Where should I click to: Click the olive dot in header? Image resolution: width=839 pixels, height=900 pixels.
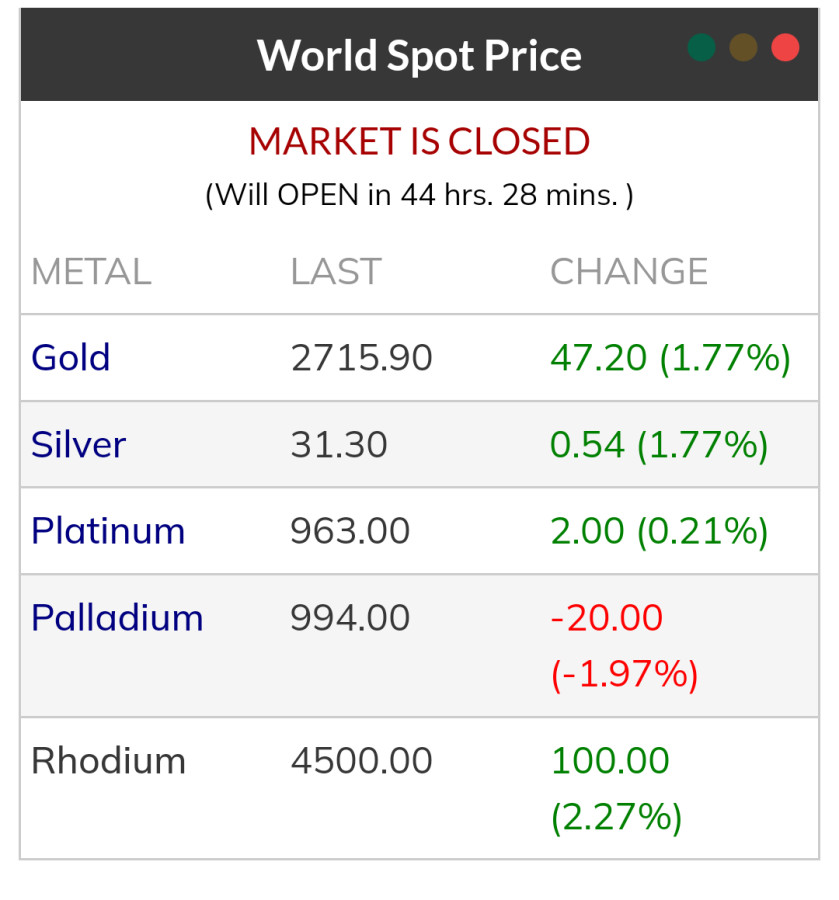743,47
